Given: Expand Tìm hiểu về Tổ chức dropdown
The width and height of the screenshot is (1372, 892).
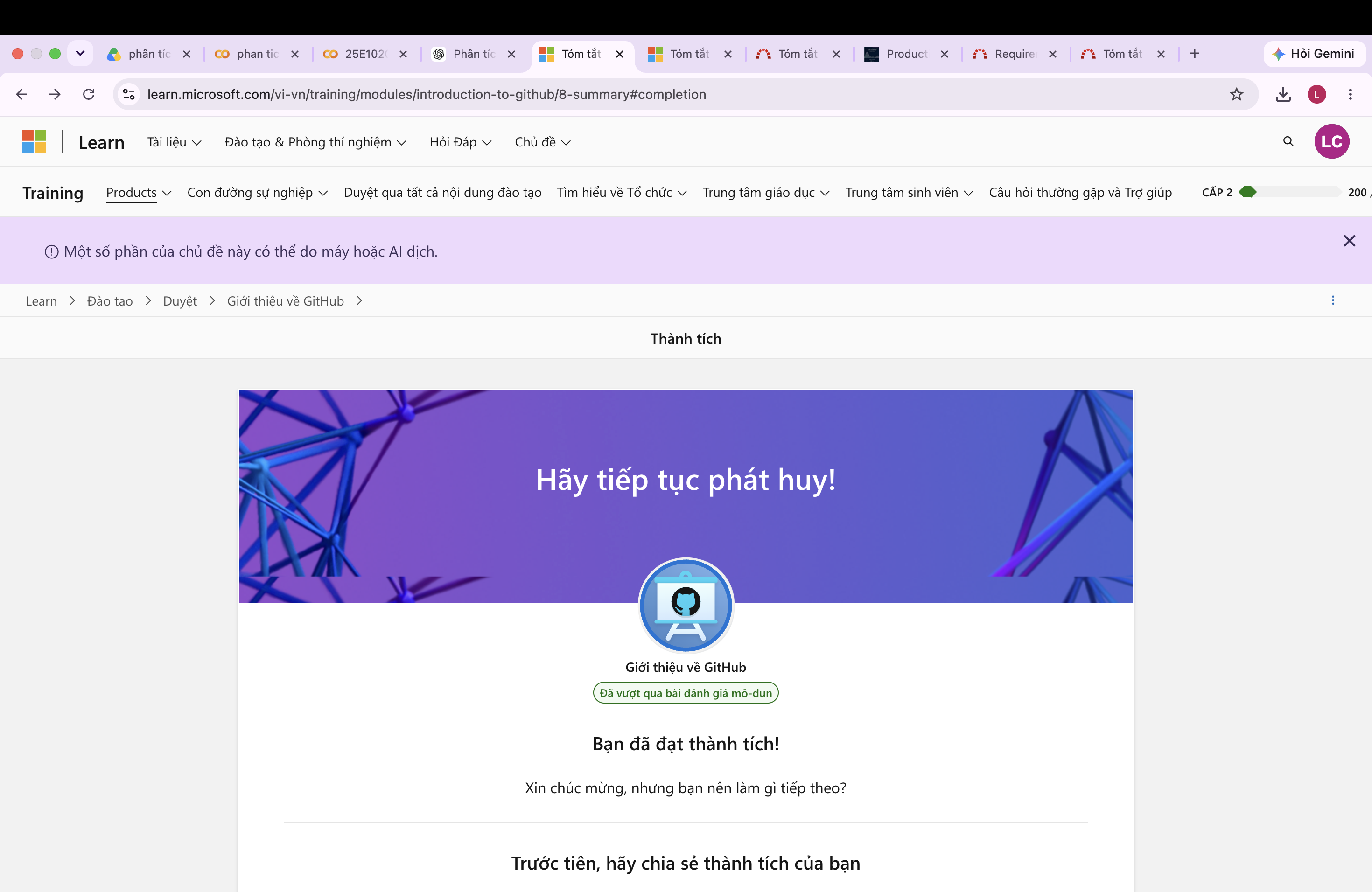Looking at the screenshot, I should (622, 193).
